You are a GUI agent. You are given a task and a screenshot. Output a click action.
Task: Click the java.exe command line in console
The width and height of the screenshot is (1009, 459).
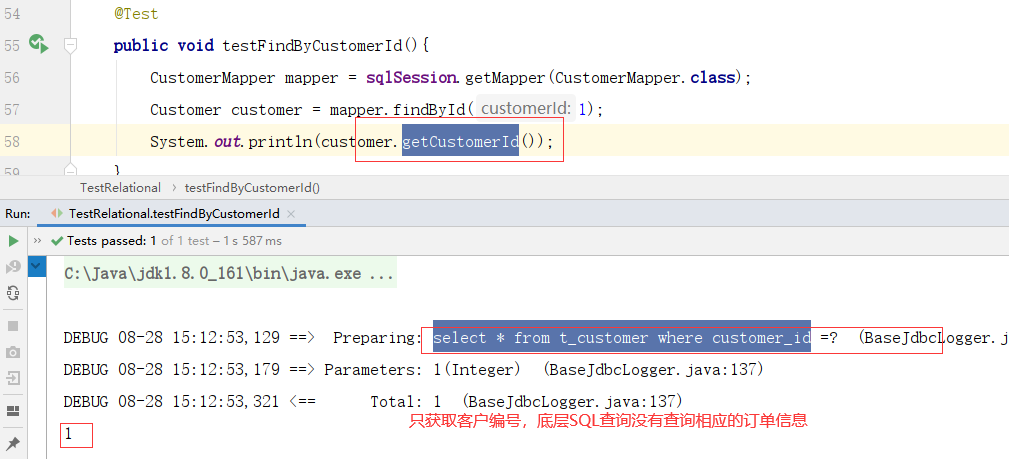[228, 273]
